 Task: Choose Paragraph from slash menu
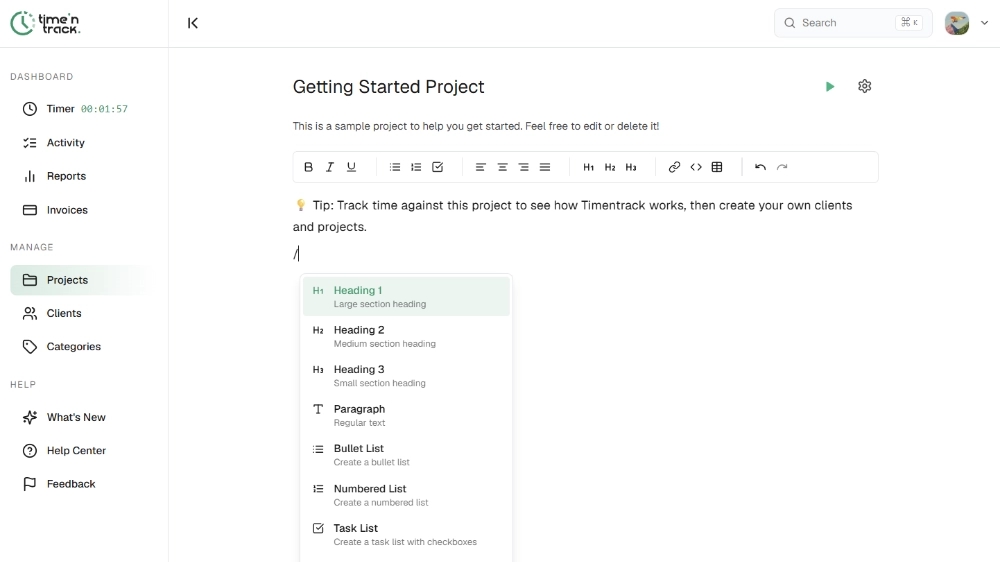click(x=406, y=415)
